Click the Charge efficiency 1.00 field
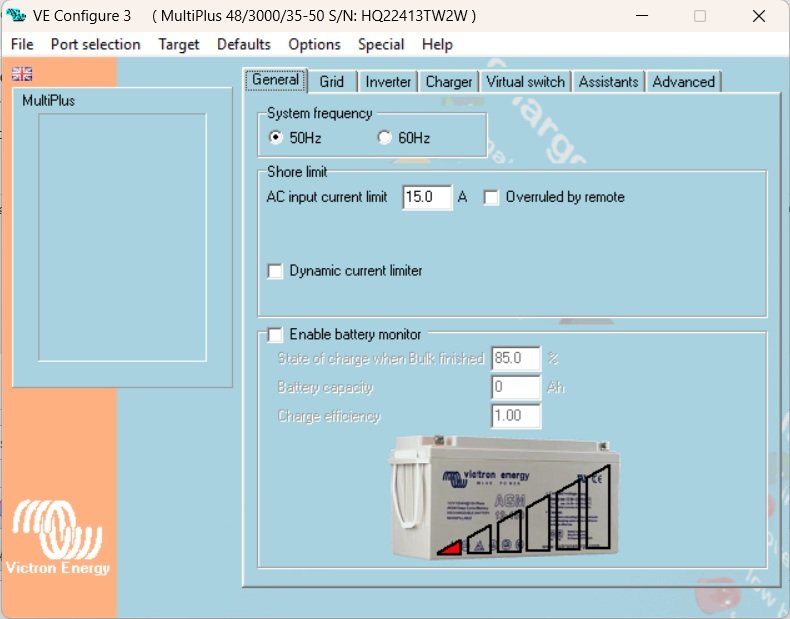 [516, 416]
